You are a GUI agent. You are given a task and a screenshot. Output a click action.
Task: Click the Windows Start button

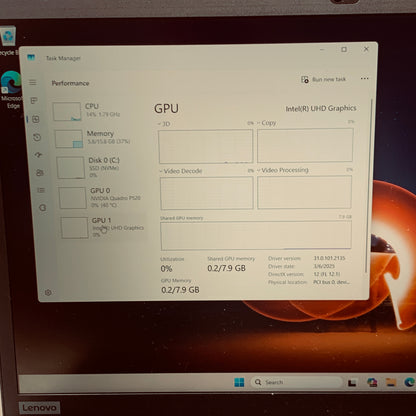[239, 382]
